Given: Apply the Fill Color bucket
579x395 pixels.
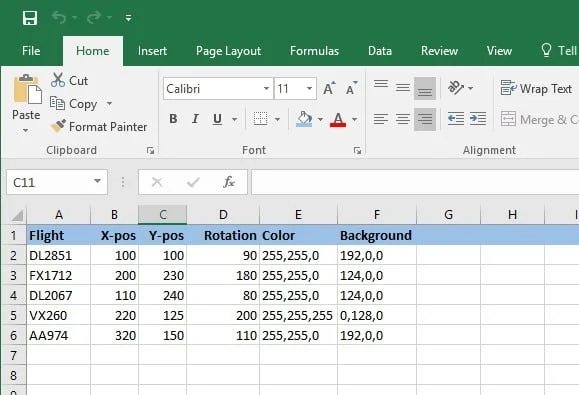Looking at the screenshot, I should click(x=305, y=119).
